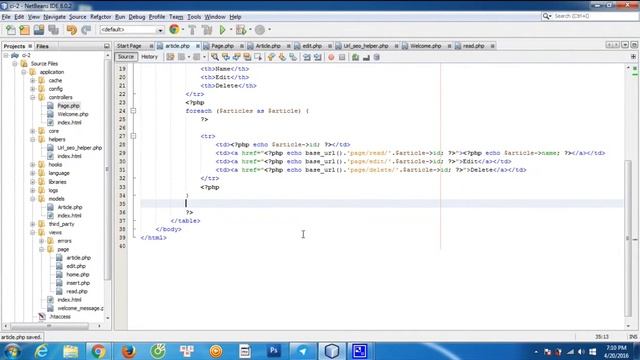The image size is (640, 360).
Task: Open Photoshop from the taskbar
Action: pos(274,351)
